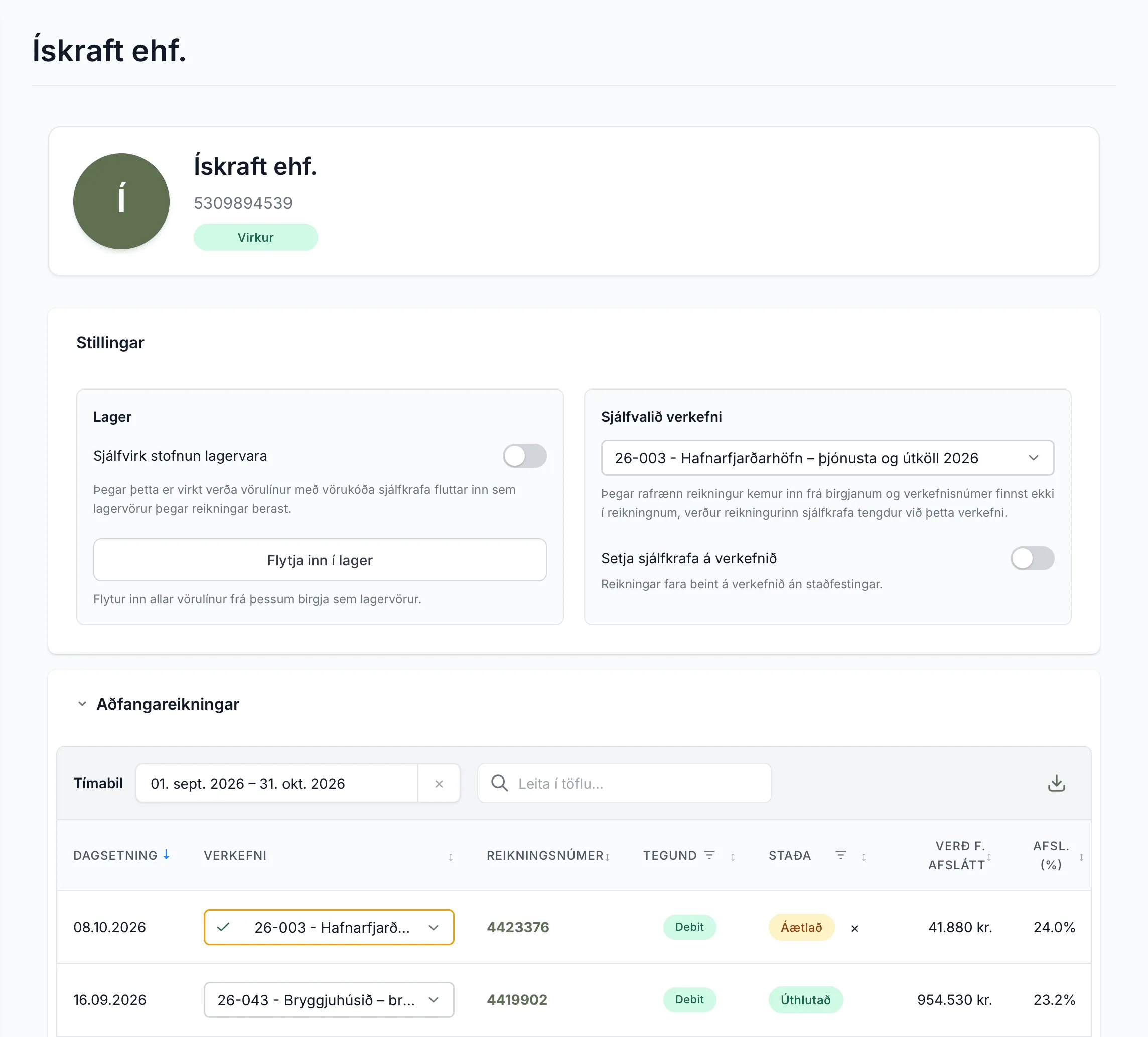Screen dimensions: 1148x1037
Task: Open the Staða filter icon
Action: click(840, 855)
